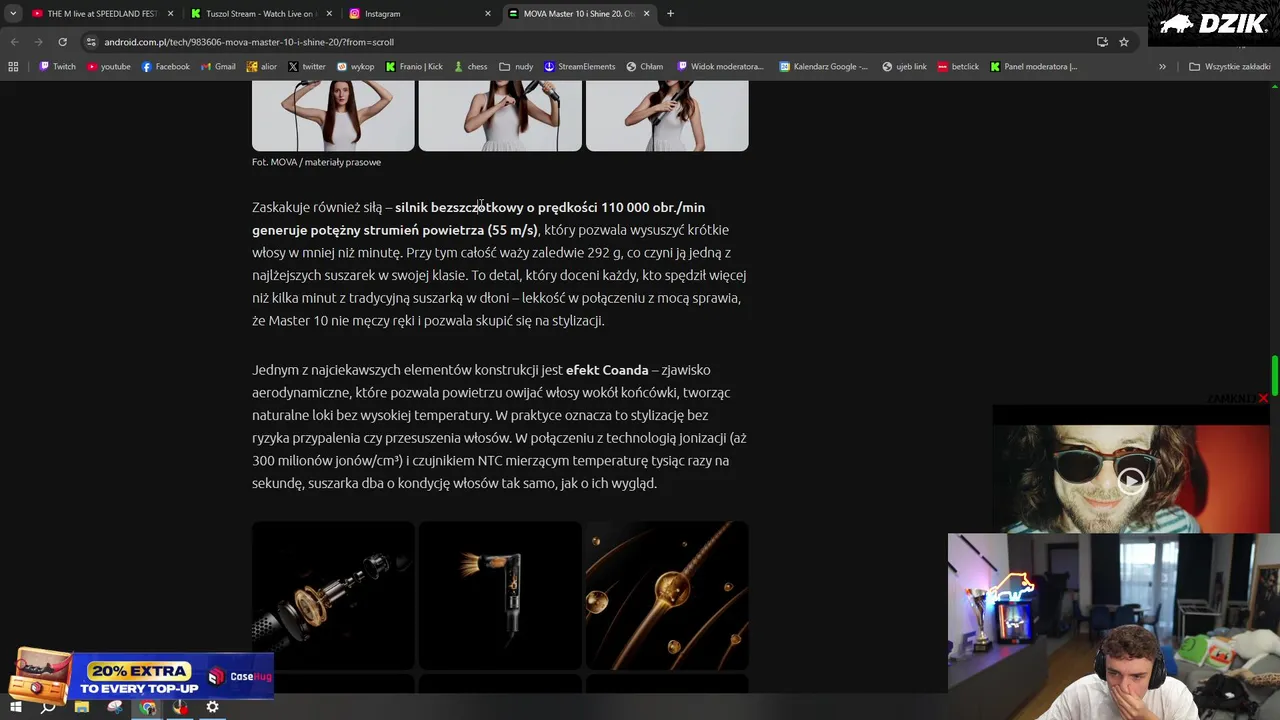Open the Wszystkie zakładki folder

1230,67
